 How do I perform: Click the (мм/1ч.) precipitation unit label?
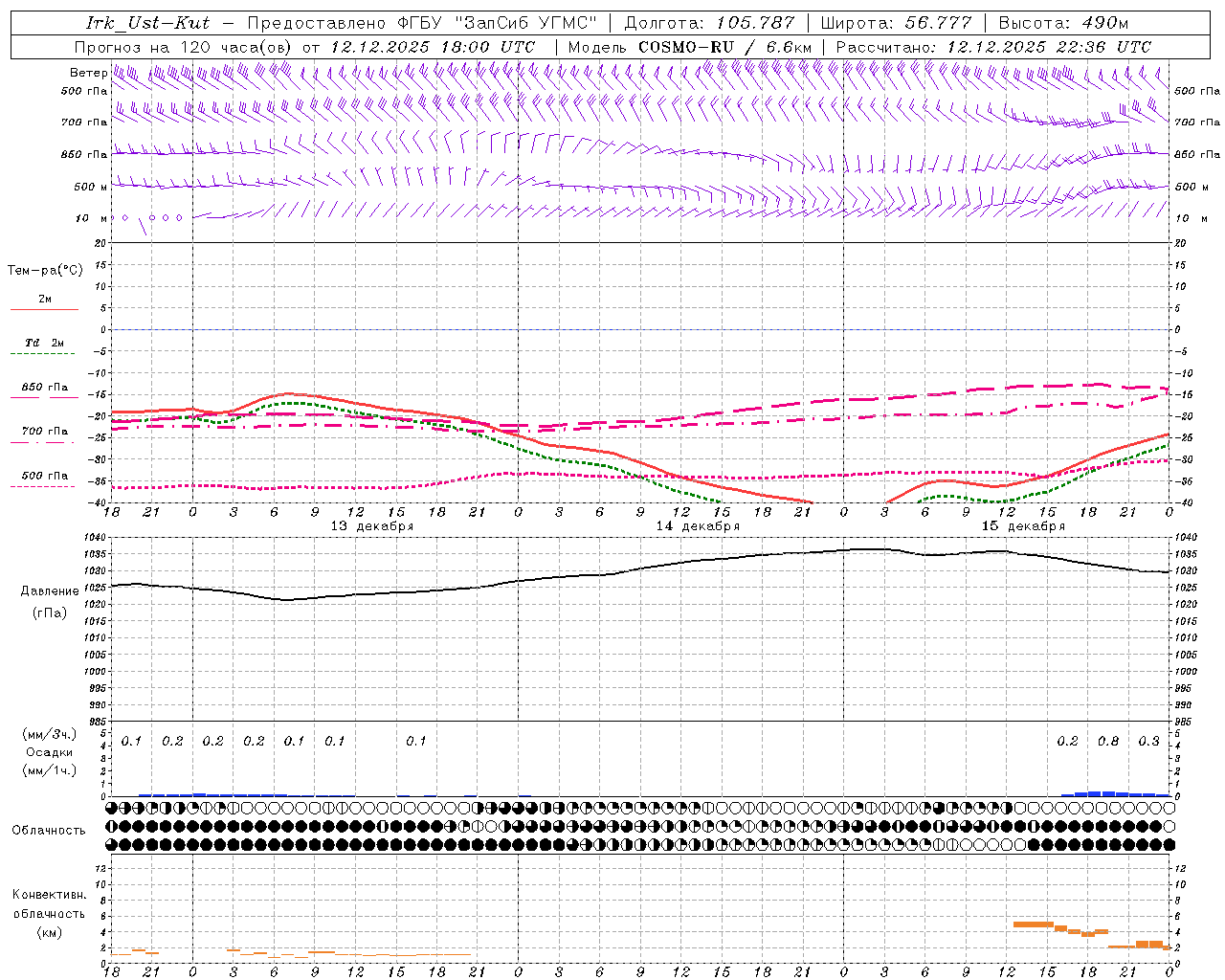50,770
